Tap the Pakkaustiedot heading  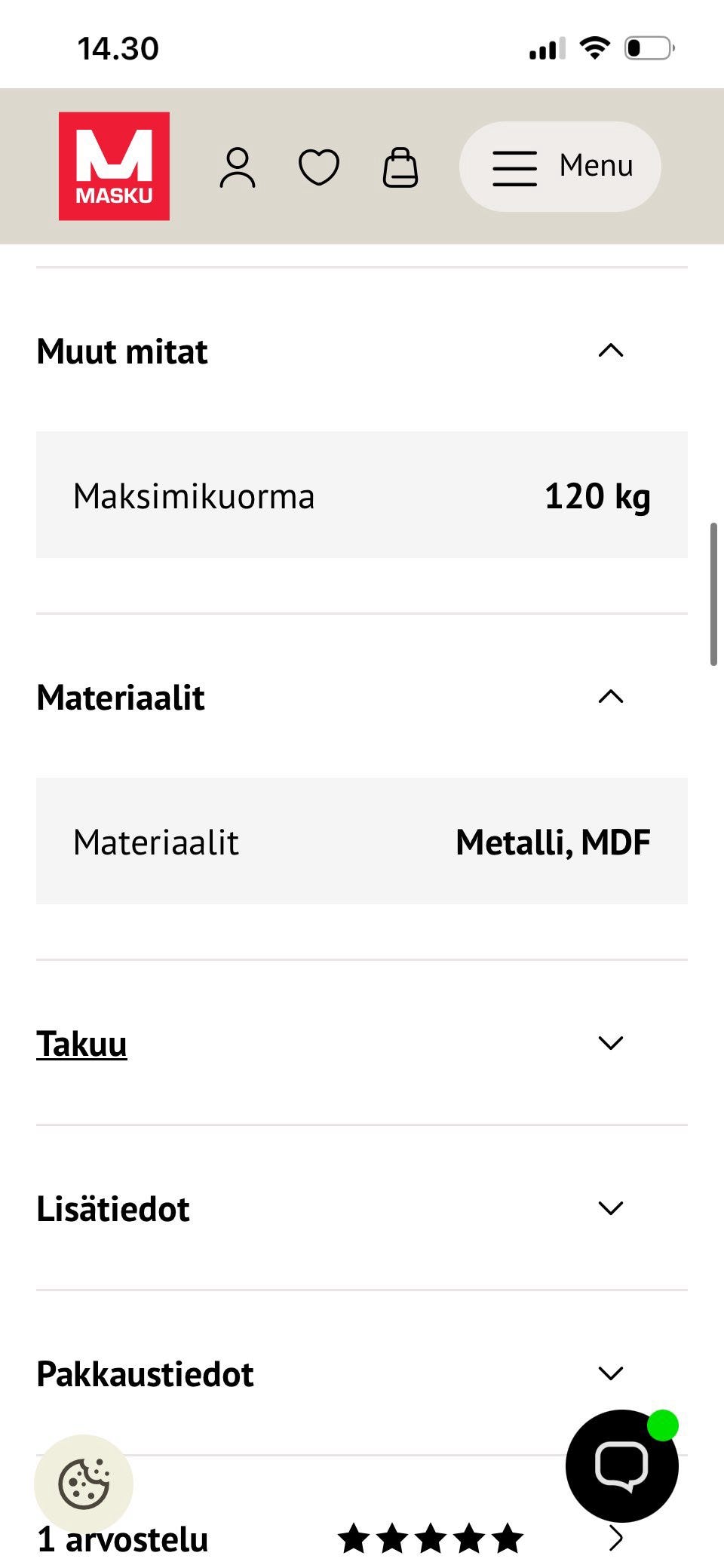tap(145, 1374)
